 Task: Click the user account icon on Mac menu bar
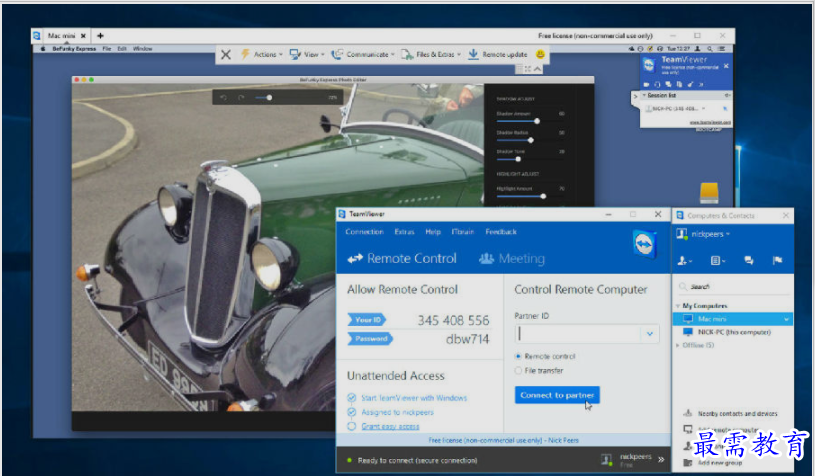698,49
